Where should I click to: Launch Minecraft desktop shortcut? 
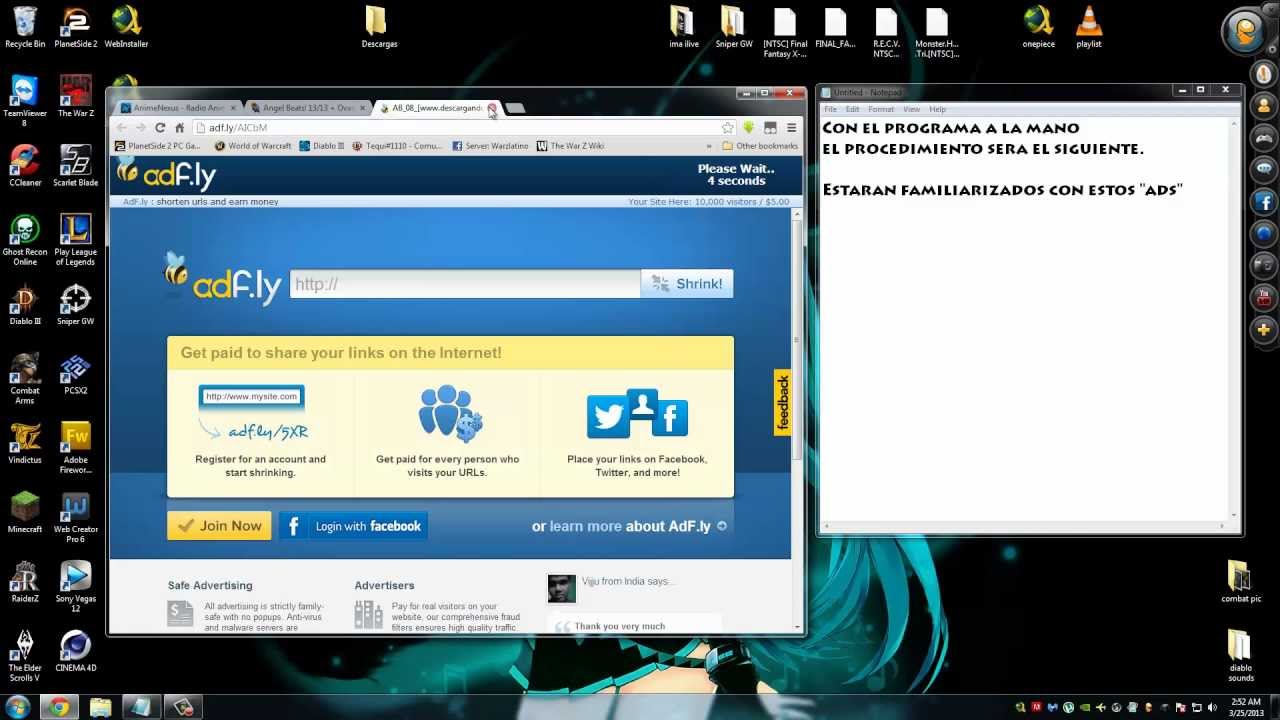tap(25, 512)
